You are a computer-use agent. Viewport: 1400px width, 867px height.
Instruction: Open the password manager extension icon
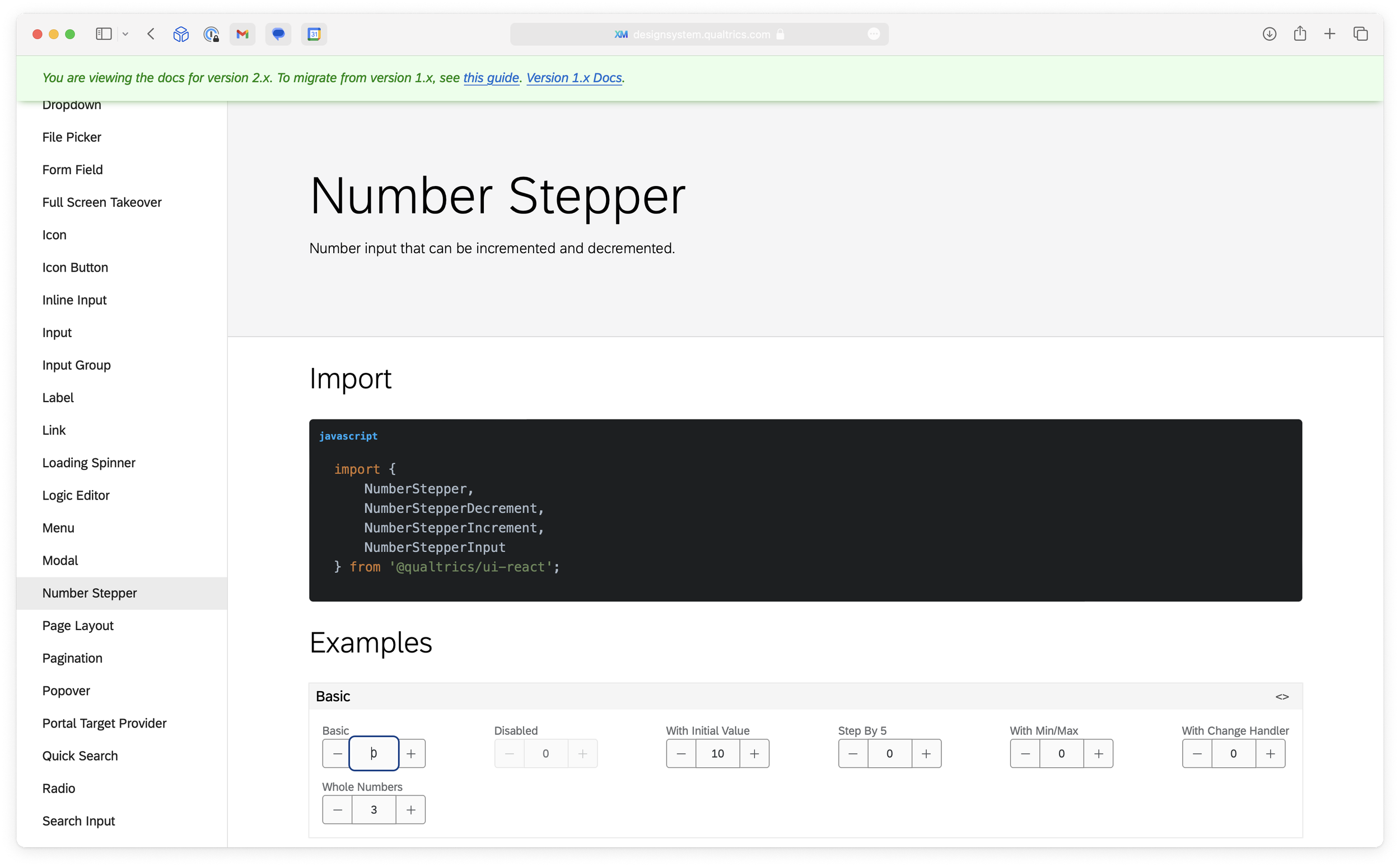211,34
